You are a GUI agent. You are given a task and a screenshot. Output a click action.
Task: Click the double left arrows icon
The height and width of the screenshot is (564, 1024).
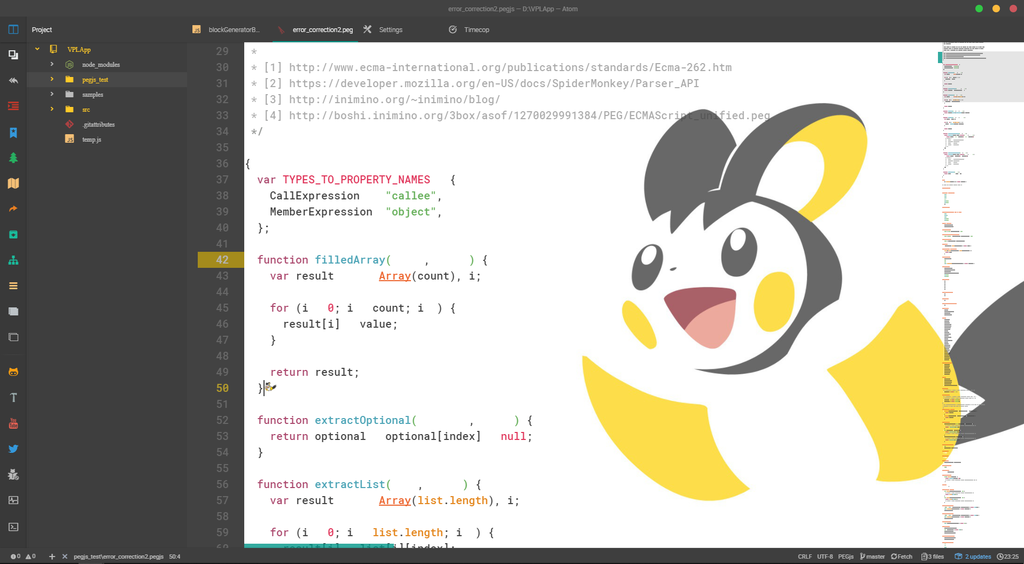click(13, 80)
